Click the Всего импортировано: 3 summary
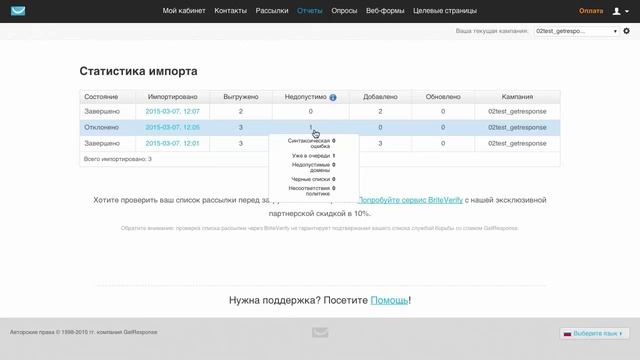 click(x=118, y=159)
